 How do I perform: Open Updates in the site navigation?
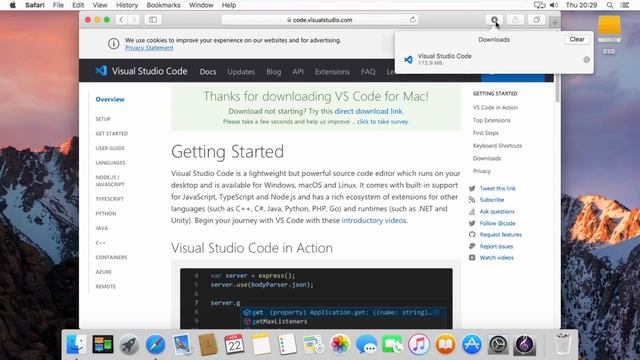(x=241, y=71)
